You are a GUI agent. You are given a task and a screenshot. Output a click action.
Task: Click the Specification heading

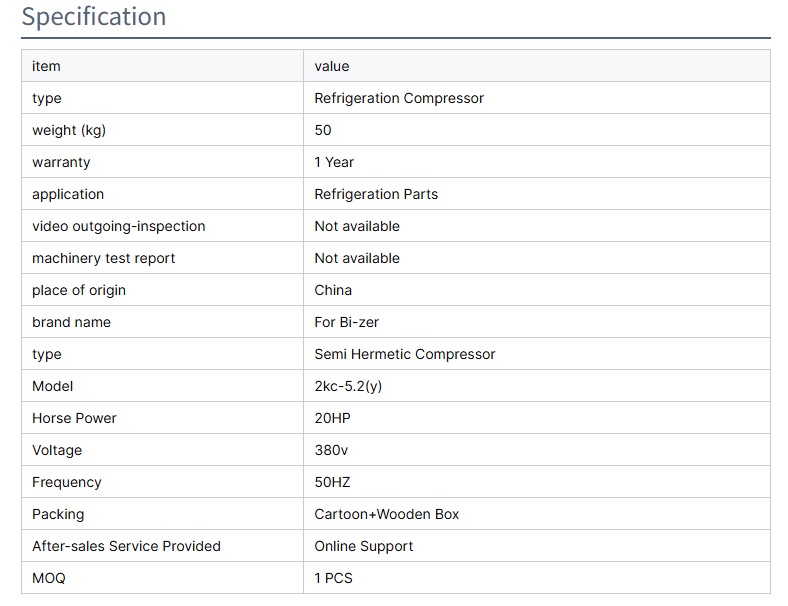[x=94, y=17]
